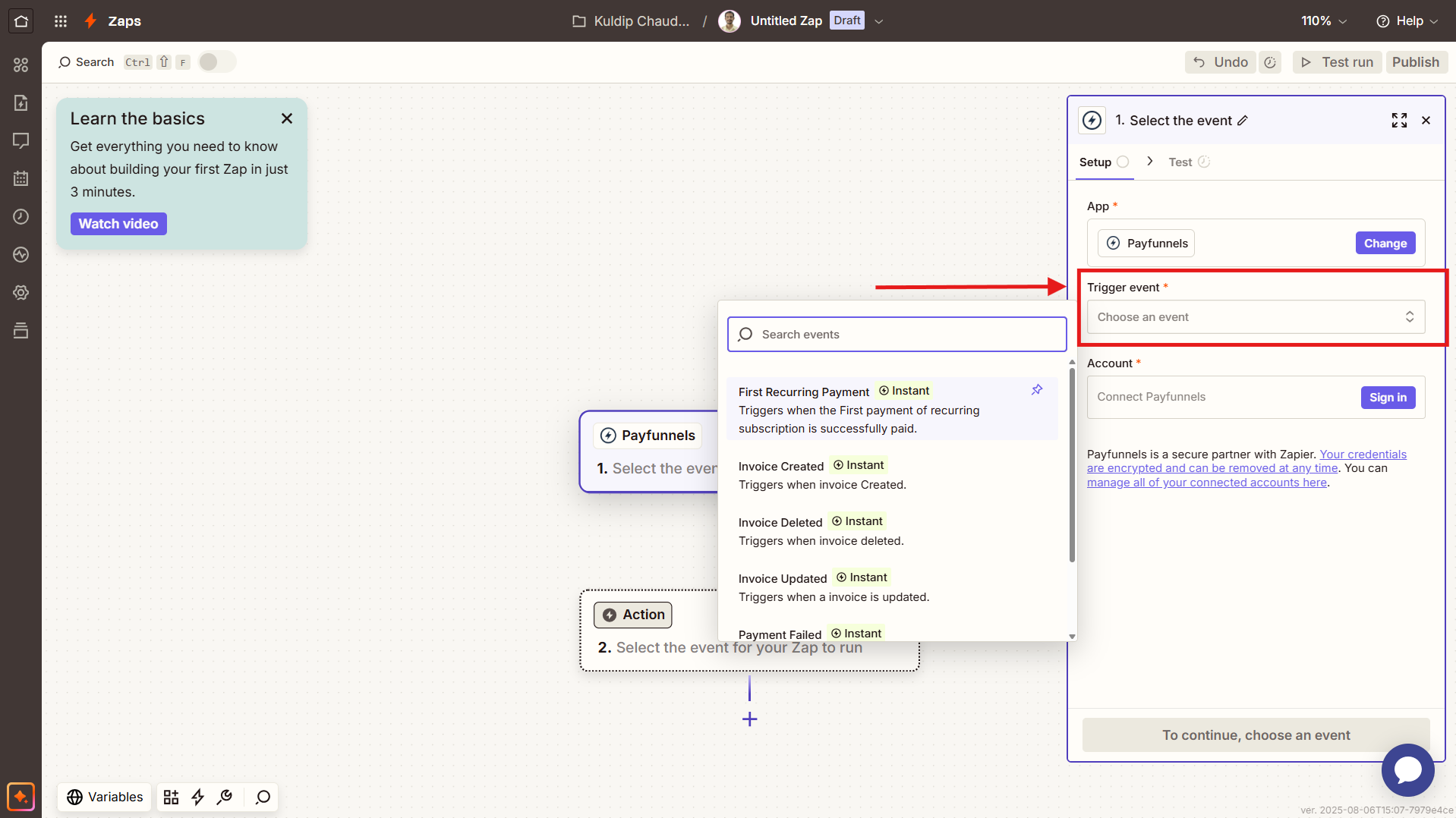Close the Learn the basics card

click(x=287, y=118)
